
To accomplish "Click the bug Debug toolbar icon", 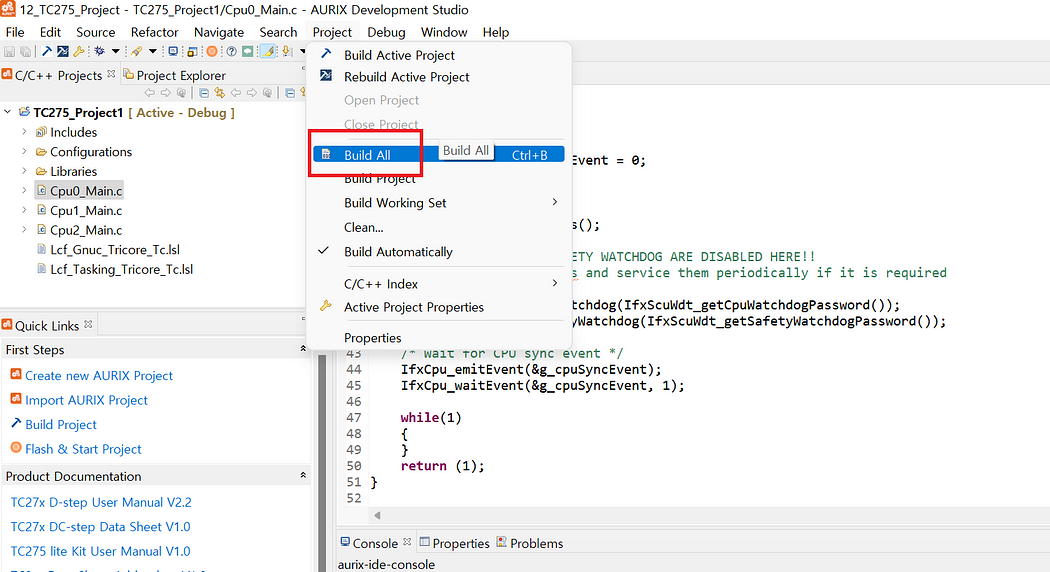I will pyautogui.click(x=100, y=51).
